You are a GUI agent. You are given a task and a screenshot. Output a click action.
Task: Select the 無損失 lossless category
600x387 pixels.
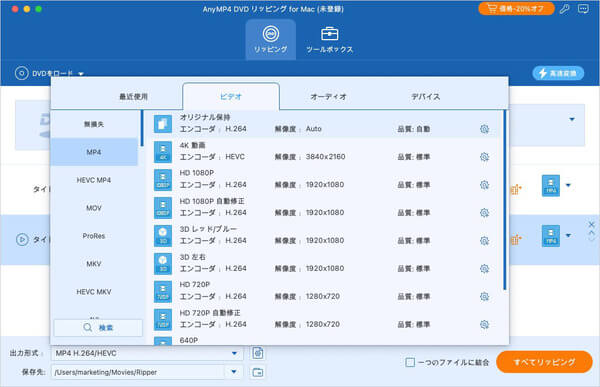(94, 124)
